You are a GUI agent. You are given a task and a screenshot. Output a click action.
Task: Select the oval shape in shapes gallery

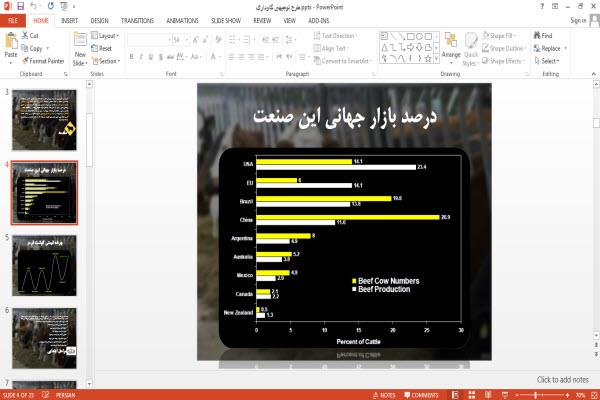coord(419,36)
